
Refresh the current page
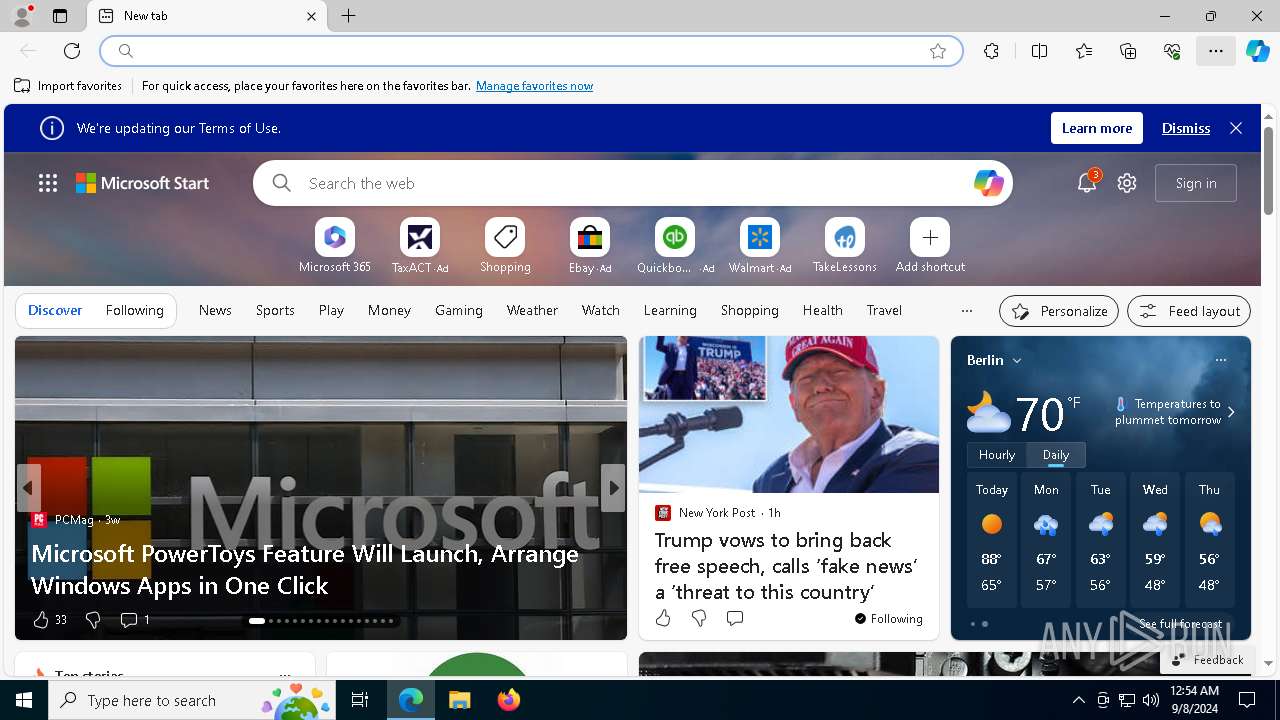point(72,51)
